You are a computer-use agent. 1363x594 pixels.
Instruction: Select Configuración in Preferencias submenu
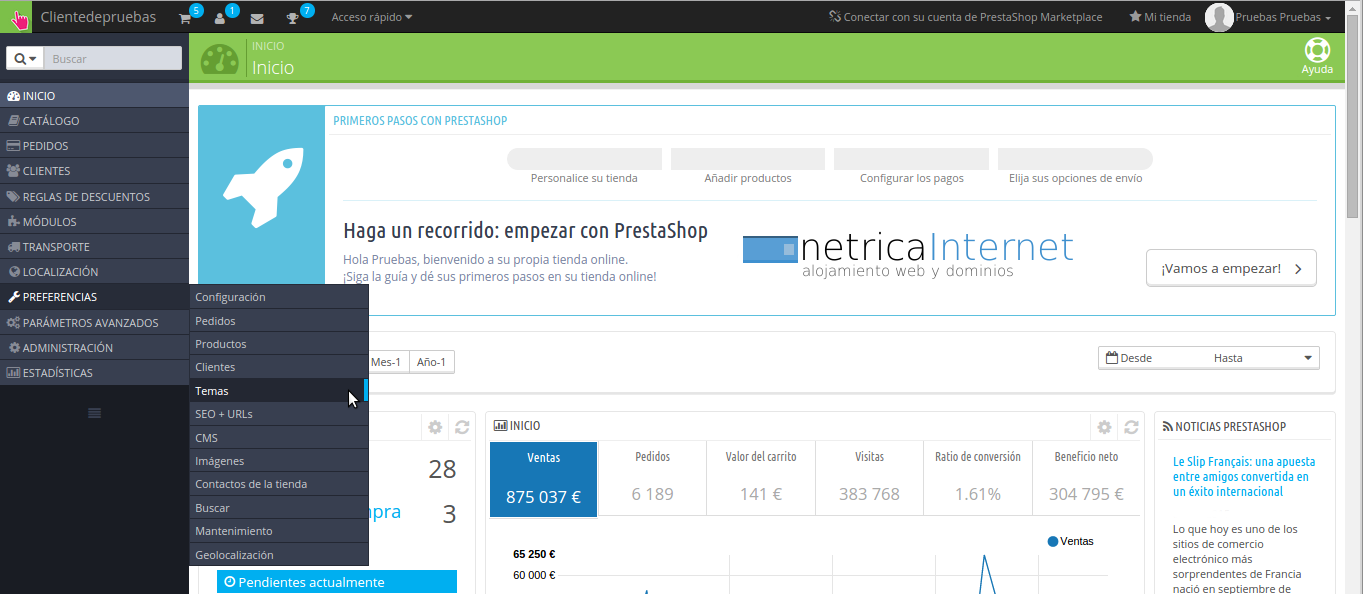tap(279, 297)
